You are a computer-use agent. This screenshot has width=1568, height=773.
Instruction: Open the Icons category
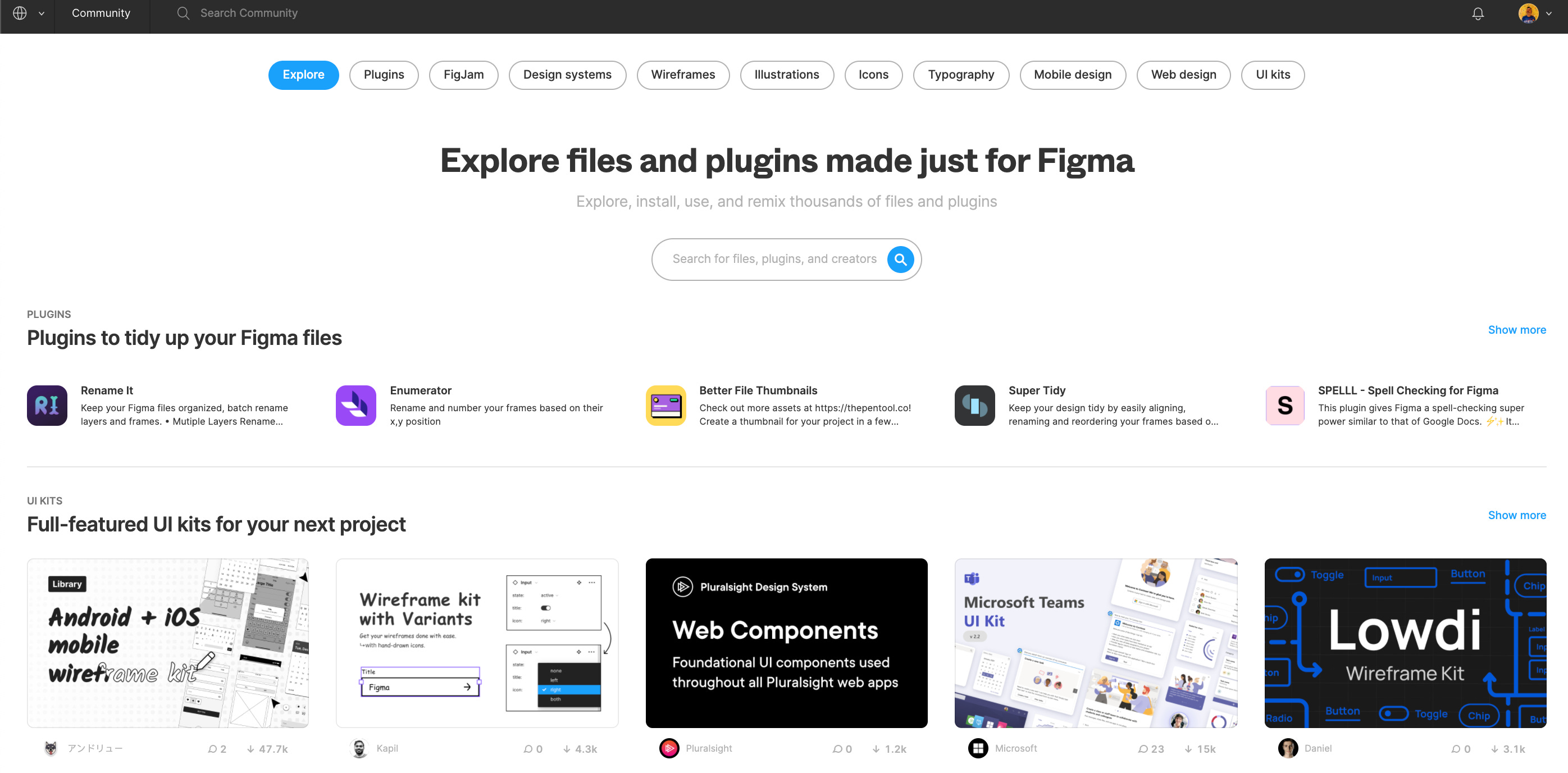pyautogui.click(x=873, y=75)
